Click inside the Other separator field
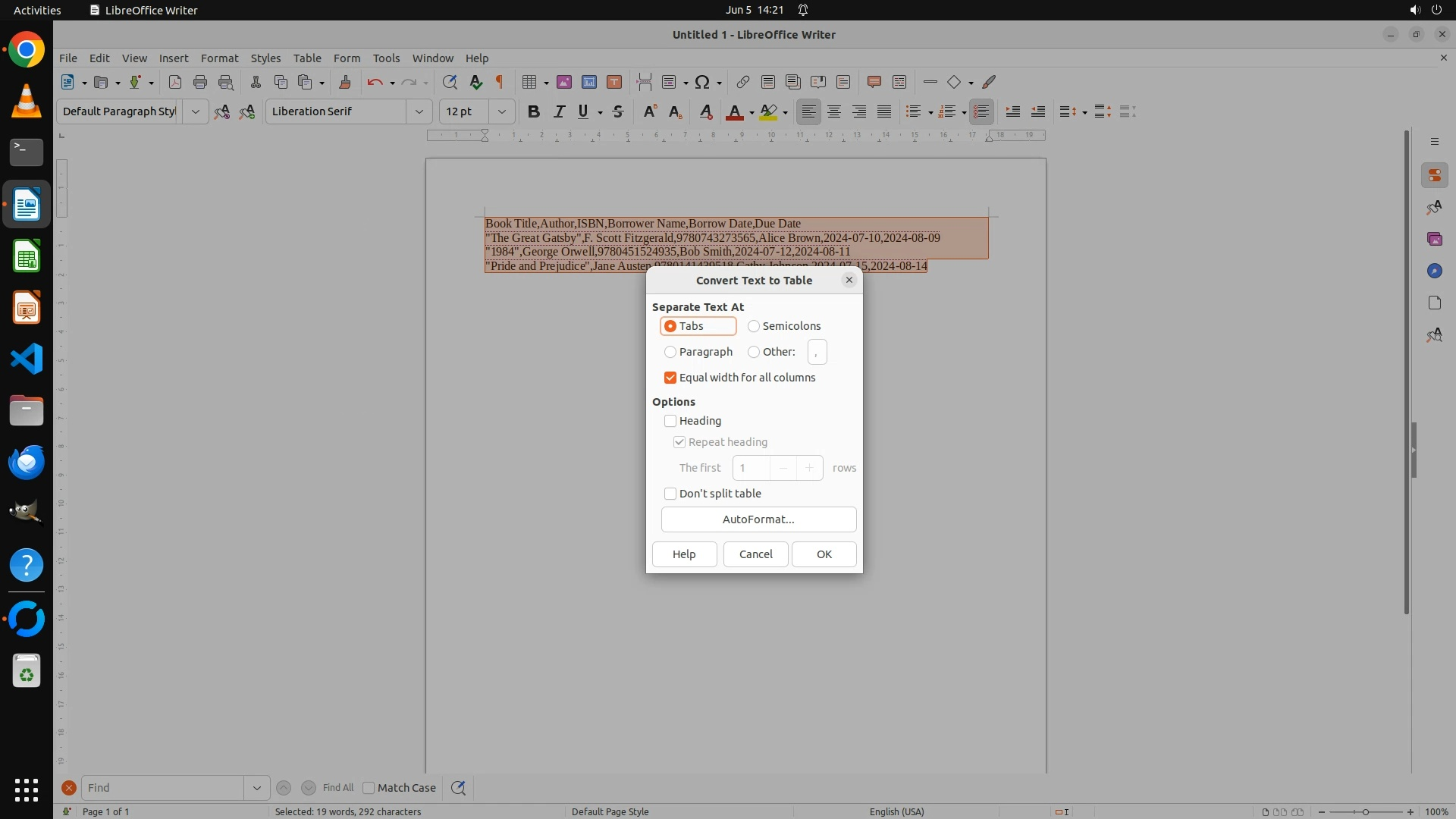Screen dimensions: 1456x819 [x=817, y=352]
